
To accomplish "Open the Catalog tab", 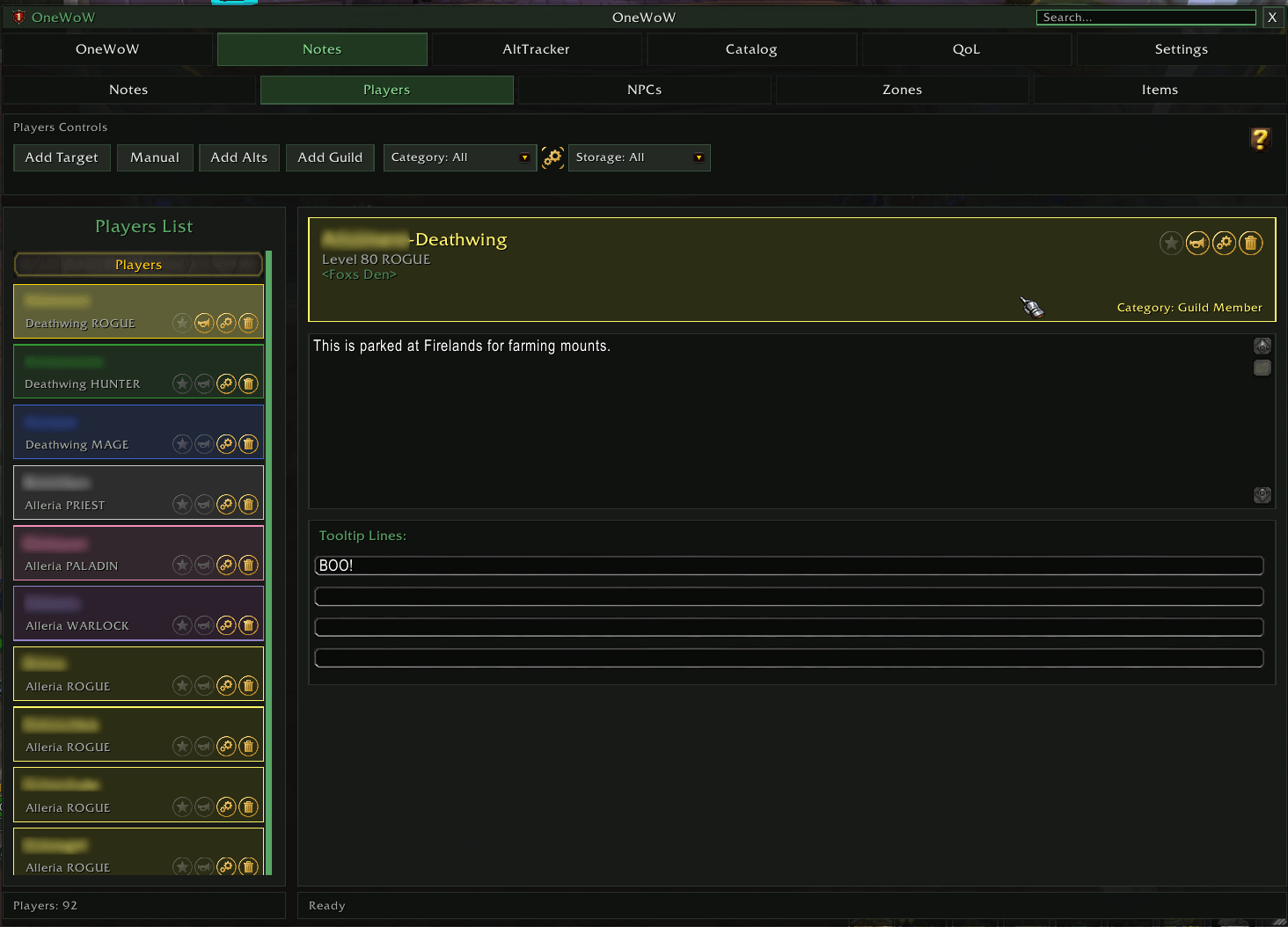I will [751, 49].
